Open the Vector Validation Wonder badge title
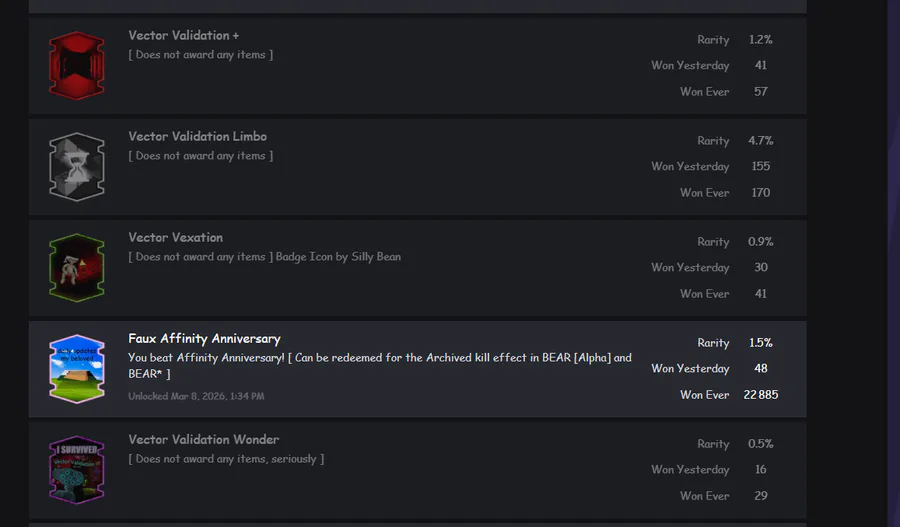 (x=204, y=440)
